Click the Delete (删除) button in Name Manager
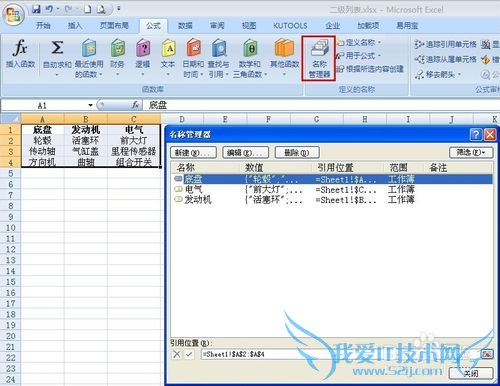Viewport: 500px width, 386px height. [297, 153]
